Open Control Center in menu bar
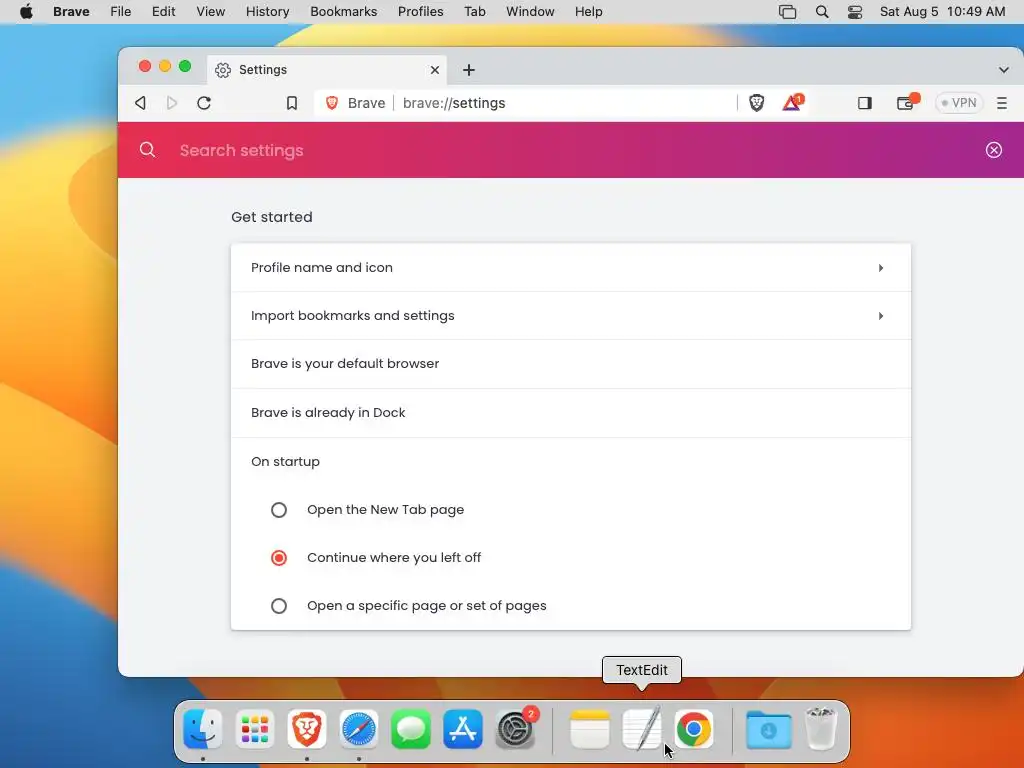The width and height of the screenshot is (1024, 768). point(854,12)
